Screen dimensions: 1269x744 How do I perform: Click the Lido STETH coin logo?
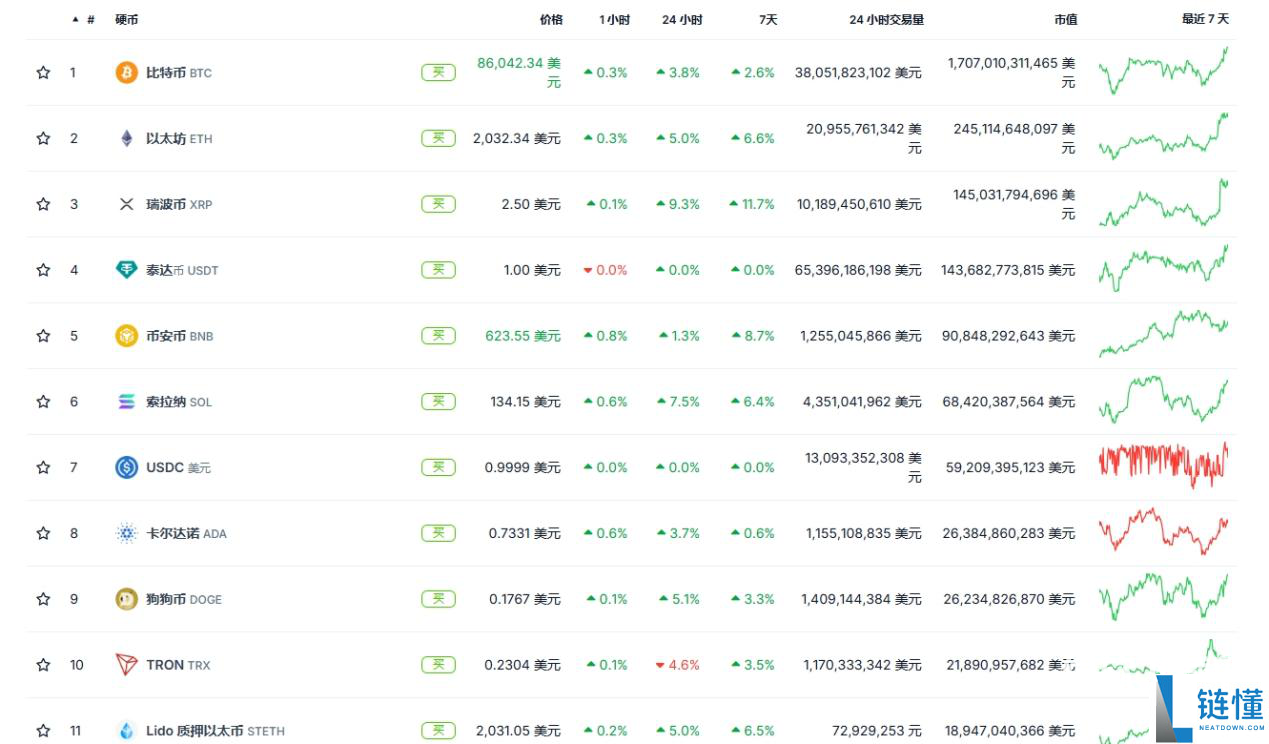(126, 731)
